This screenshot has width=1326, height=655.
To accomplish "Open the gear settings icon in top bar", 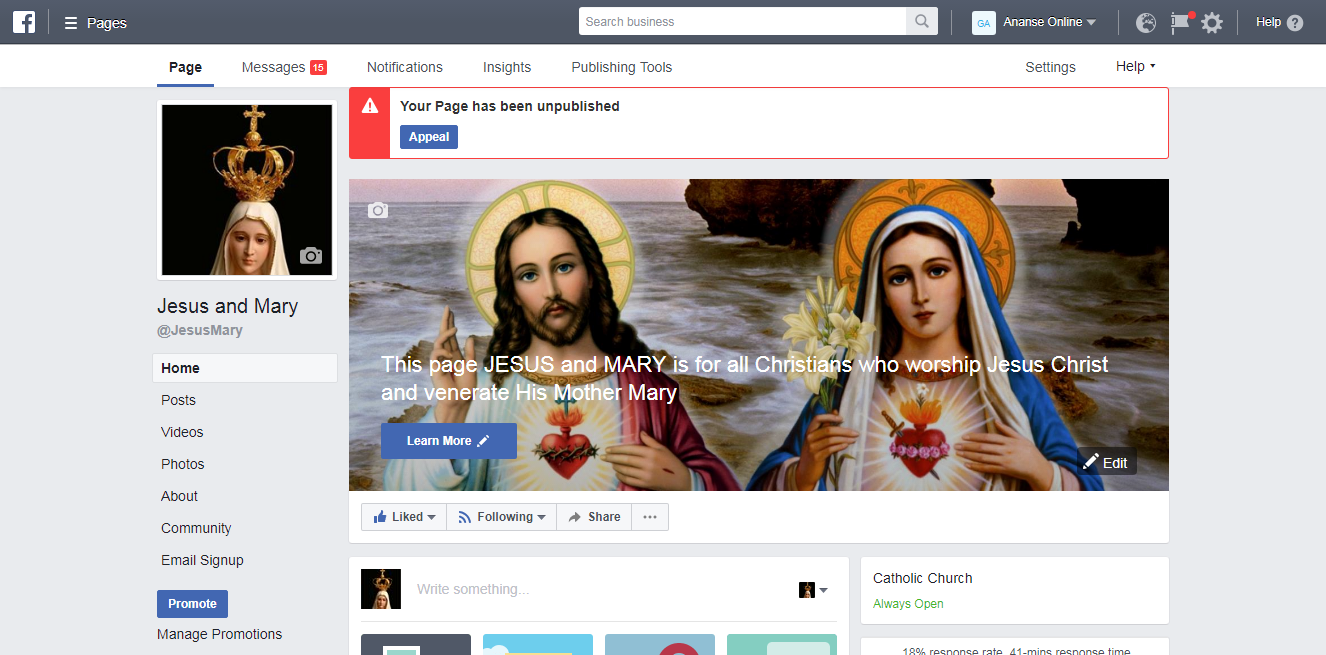I will (1212, 23).
